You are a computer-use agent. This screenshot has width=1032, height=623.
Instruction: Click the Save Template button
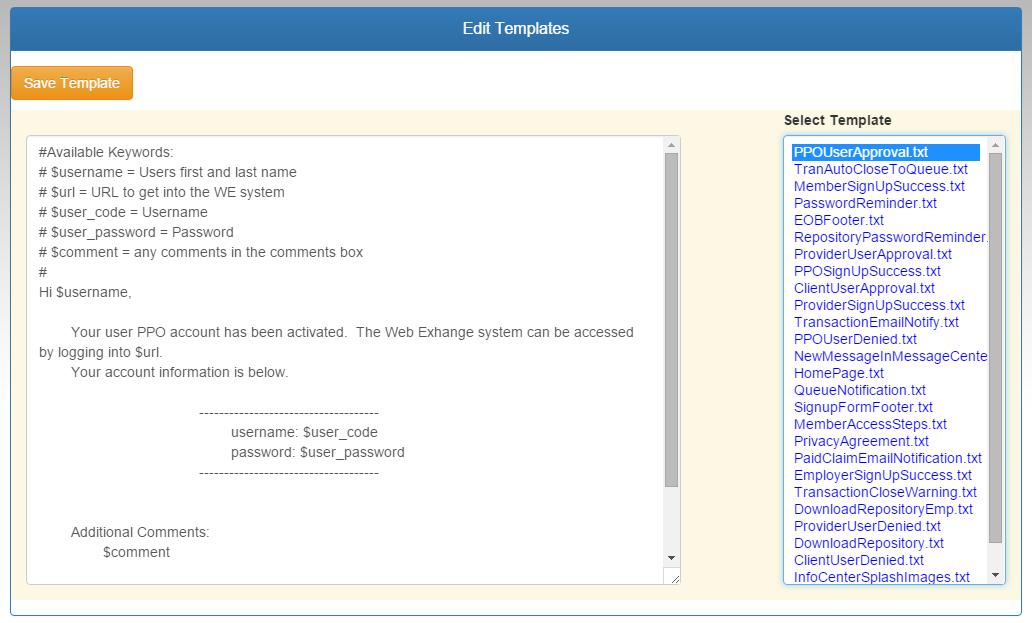coord(72,83)
